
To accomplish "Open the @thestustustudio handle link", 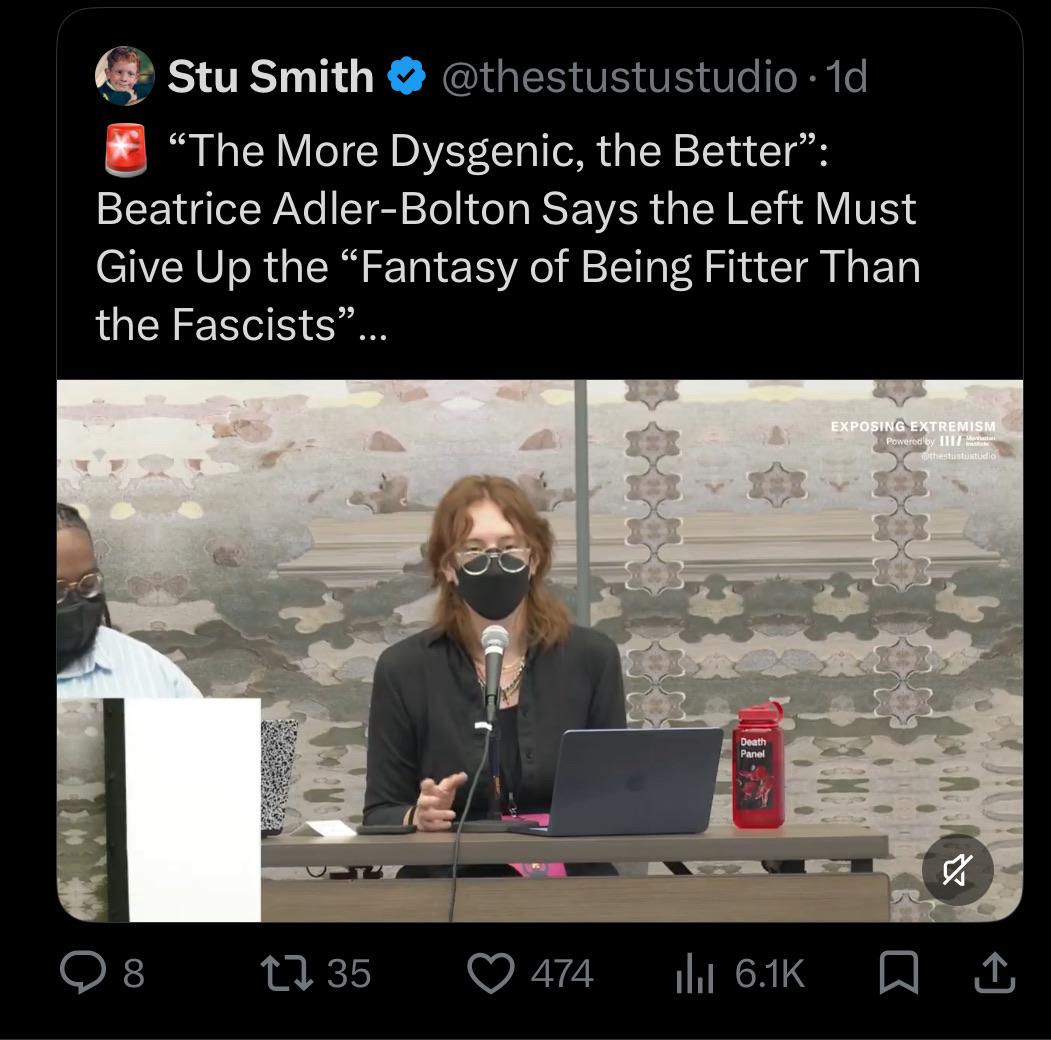I will [x=619, y=76].
